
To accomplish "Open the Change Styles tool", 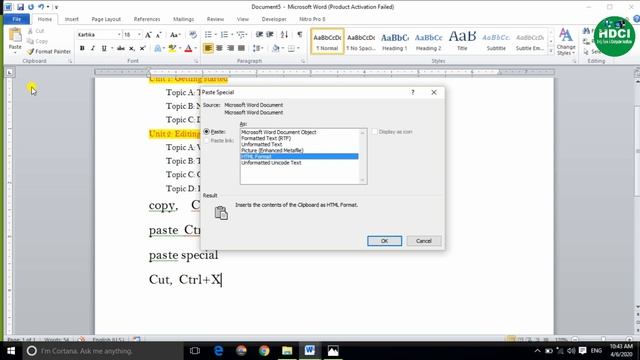I will (x=566, y=42).
